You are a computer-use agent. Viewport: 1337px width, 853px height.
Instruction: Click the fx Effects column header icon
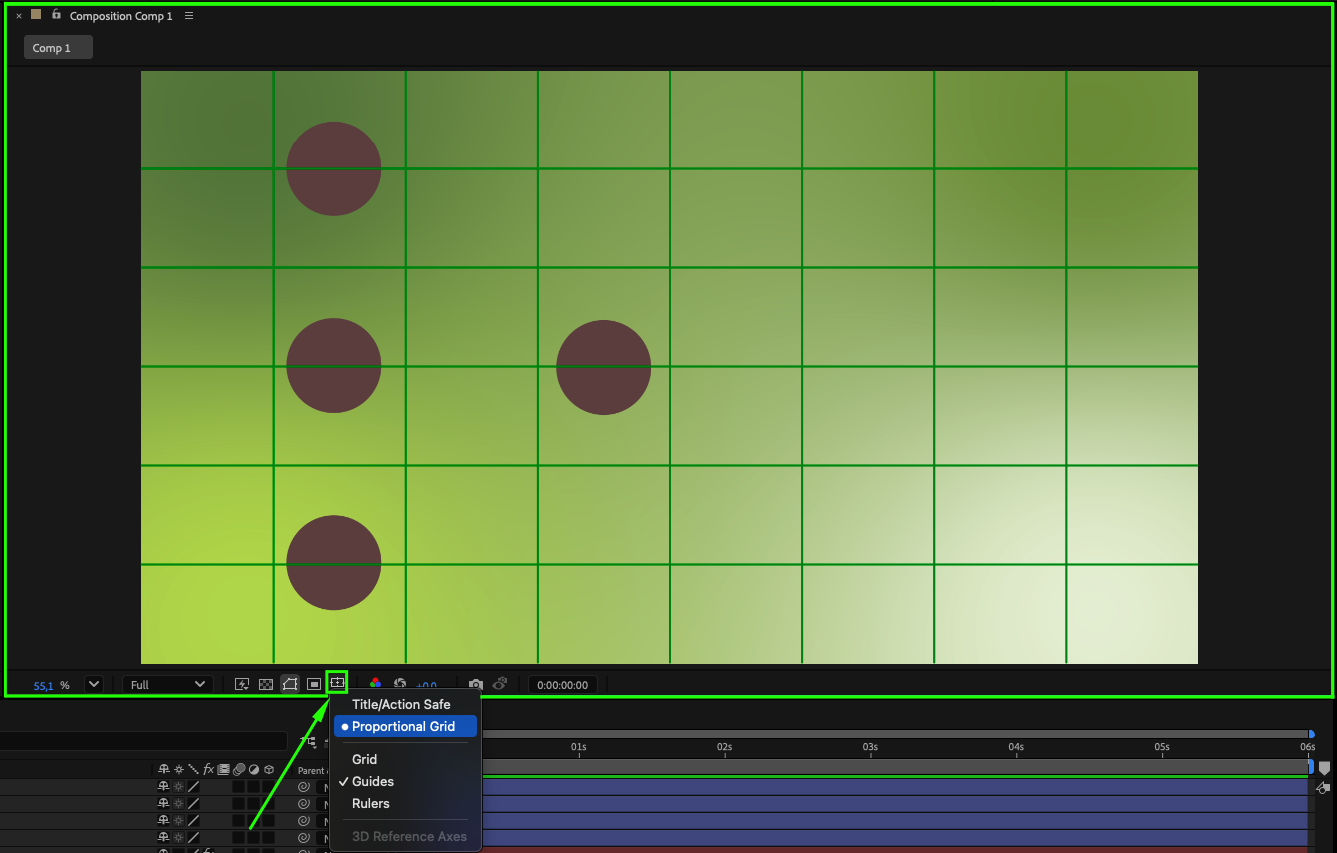[209, 770]
